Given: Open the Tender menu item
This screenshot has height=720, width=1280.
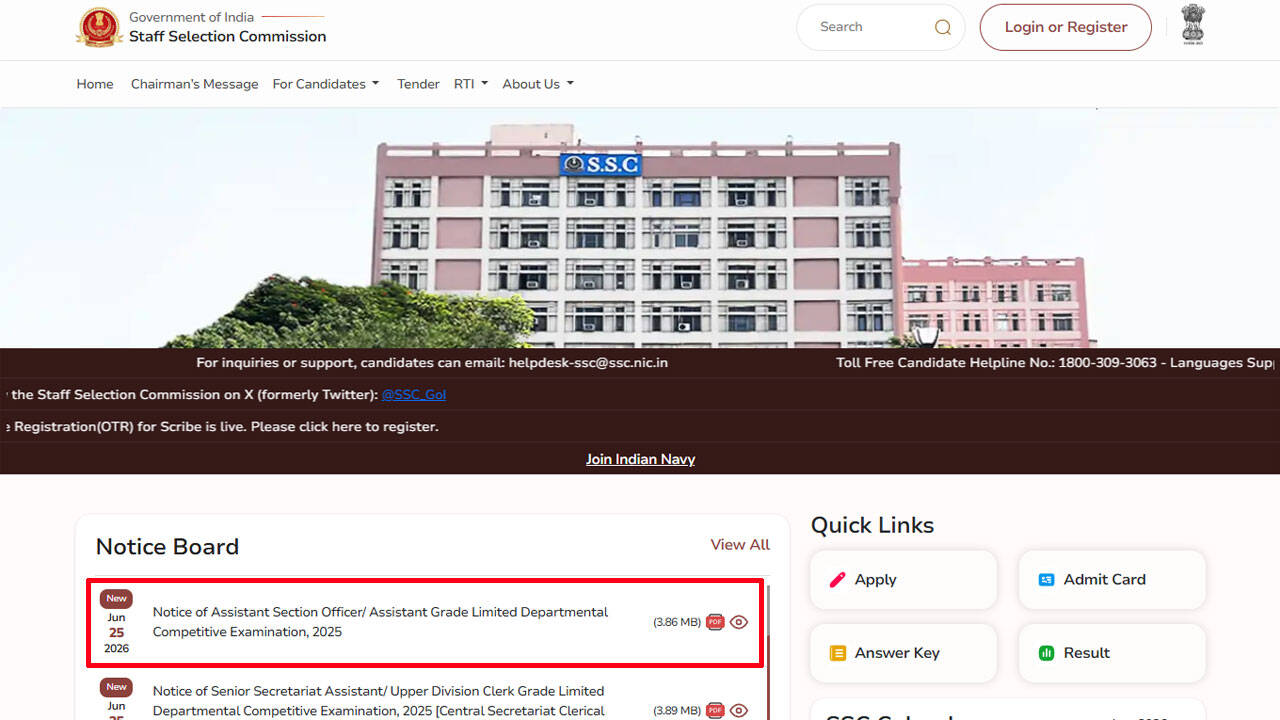Looking at the screenshot, I should pyautogui.click(x=418, y=84).
